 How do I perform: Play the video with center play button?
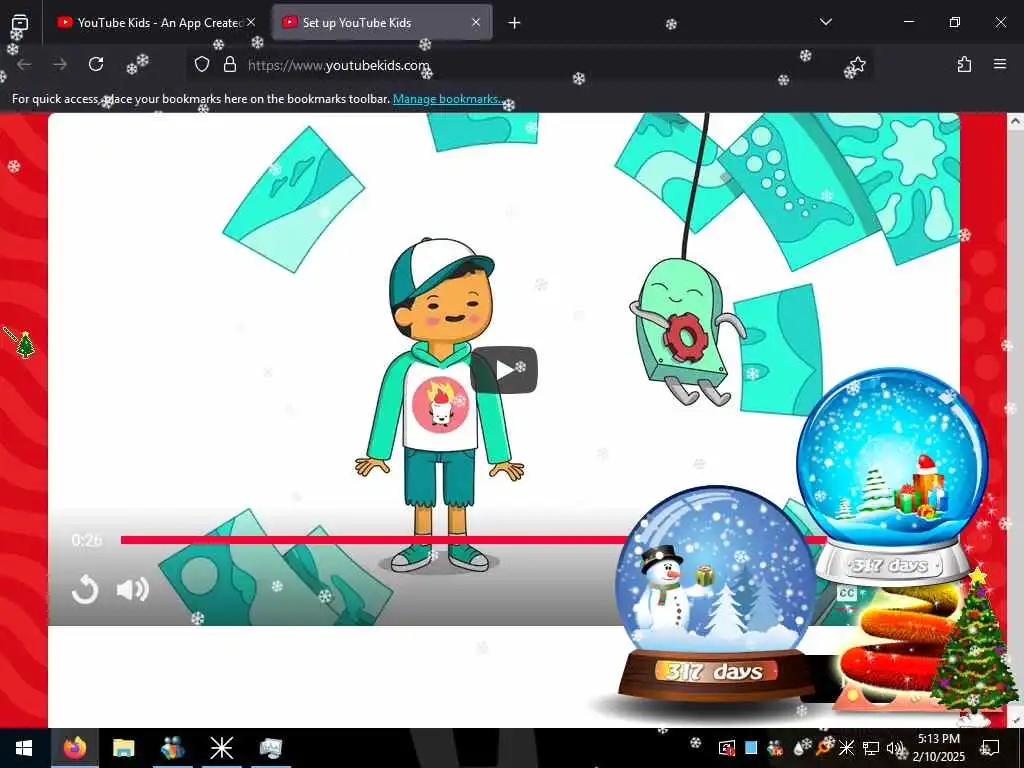coord(504,370)
